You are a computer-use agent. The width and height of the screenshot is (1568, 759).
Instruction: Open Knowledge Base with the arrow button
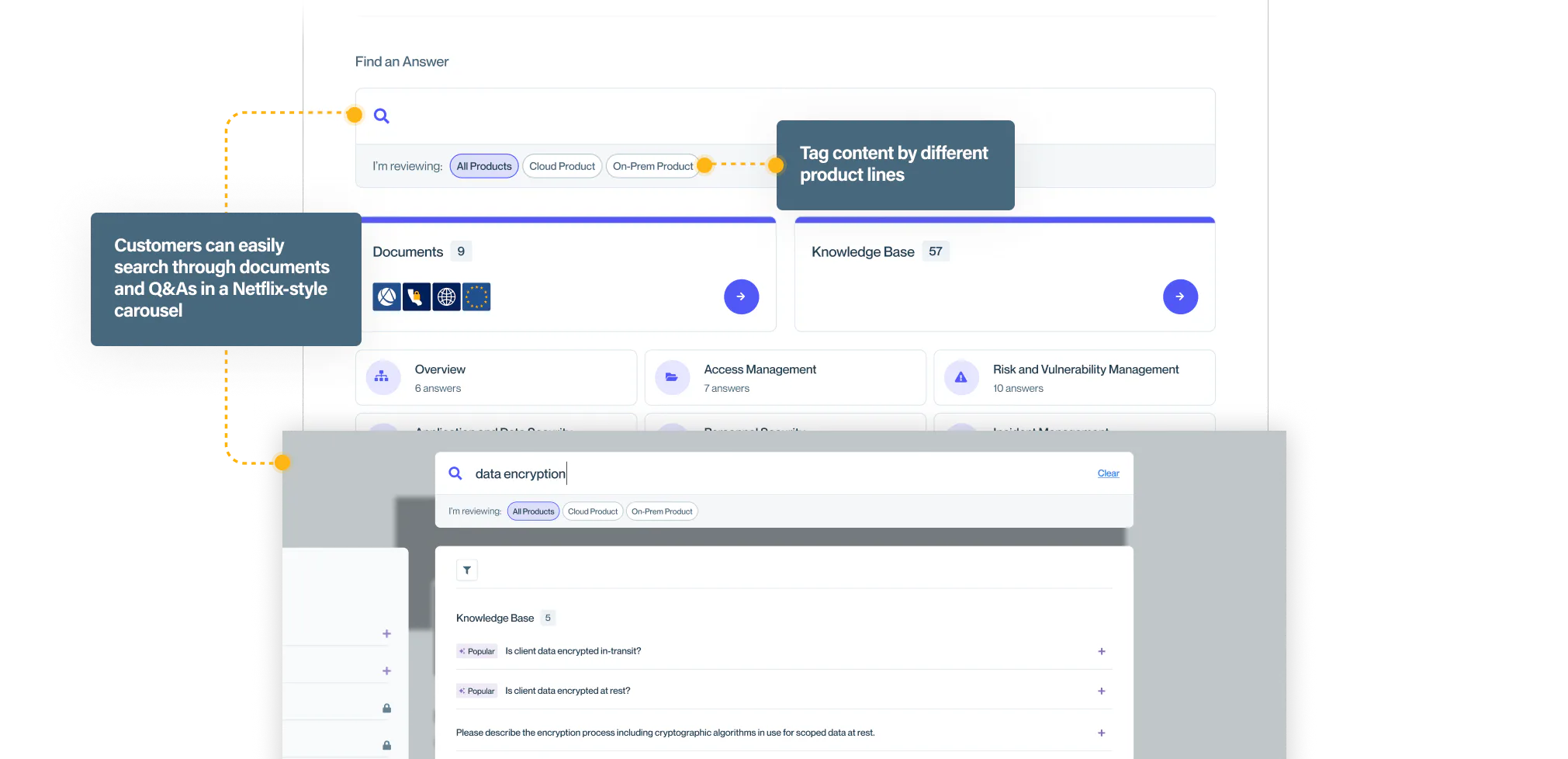tap(1180, 296)
